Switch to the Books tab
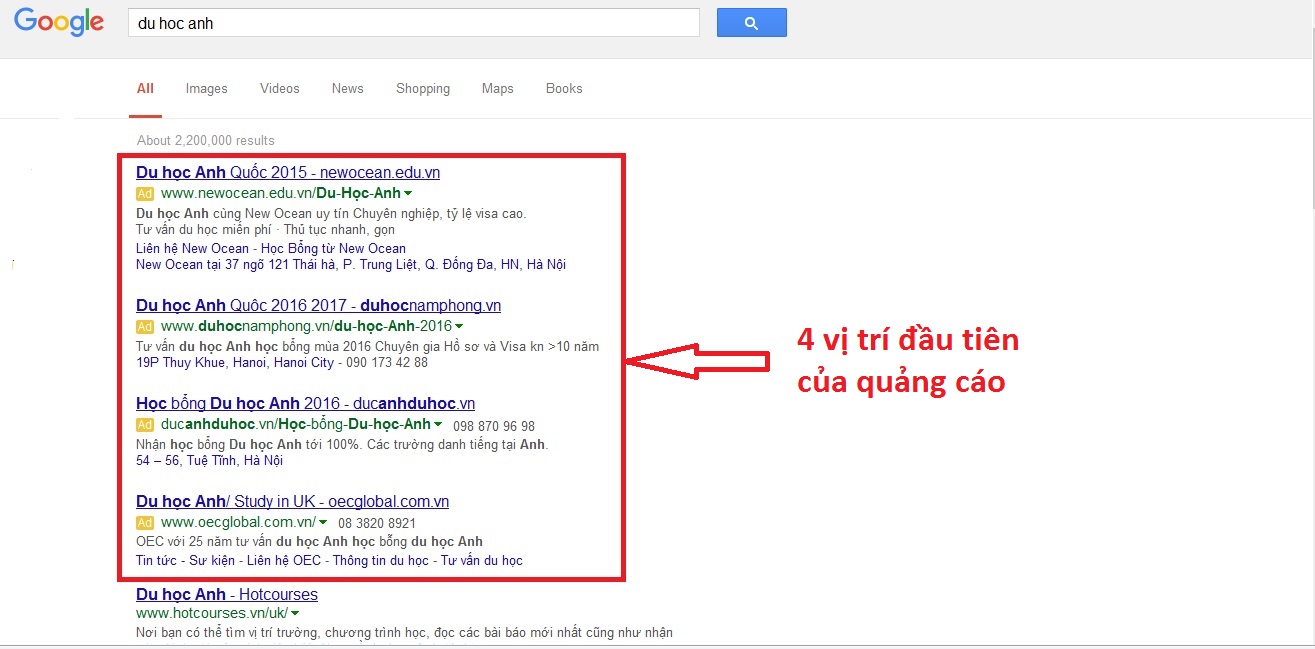This screenshot has height=649, width=1315. [564, 88]
